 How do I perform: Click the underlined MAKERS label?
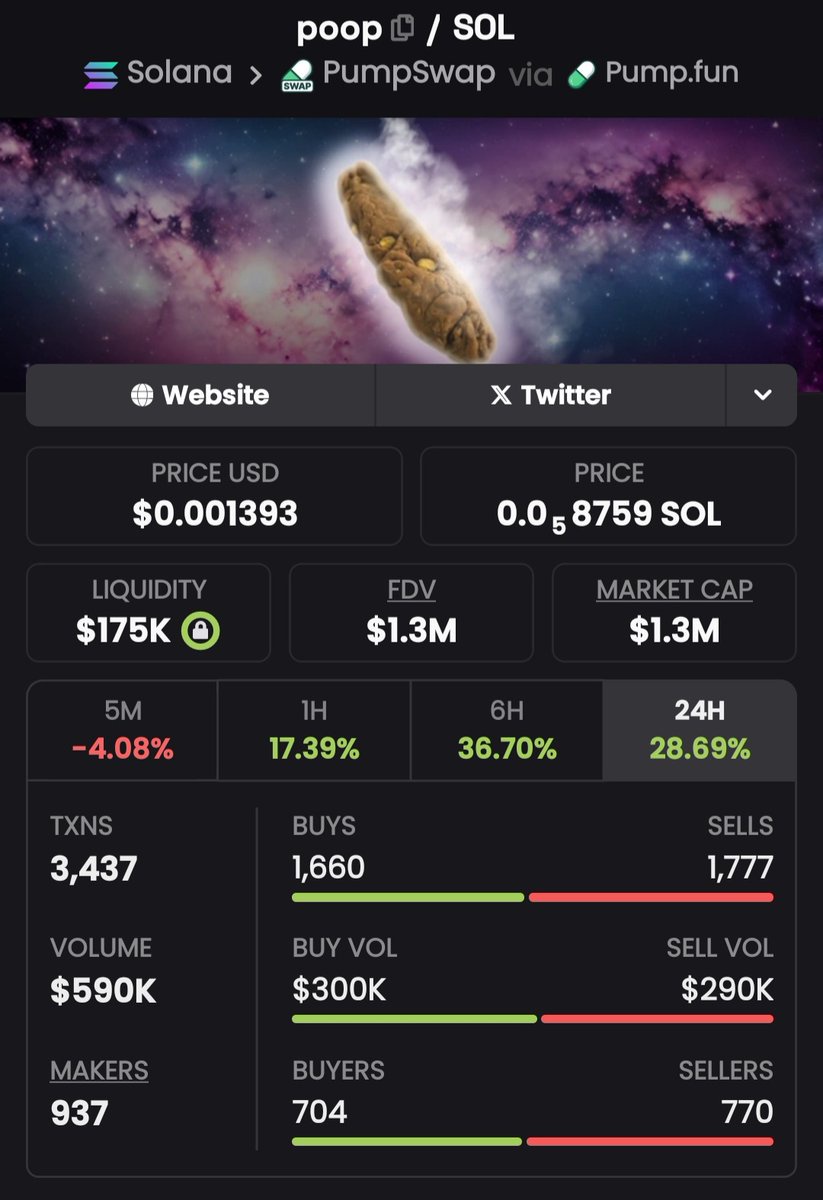coord(99,1070)
